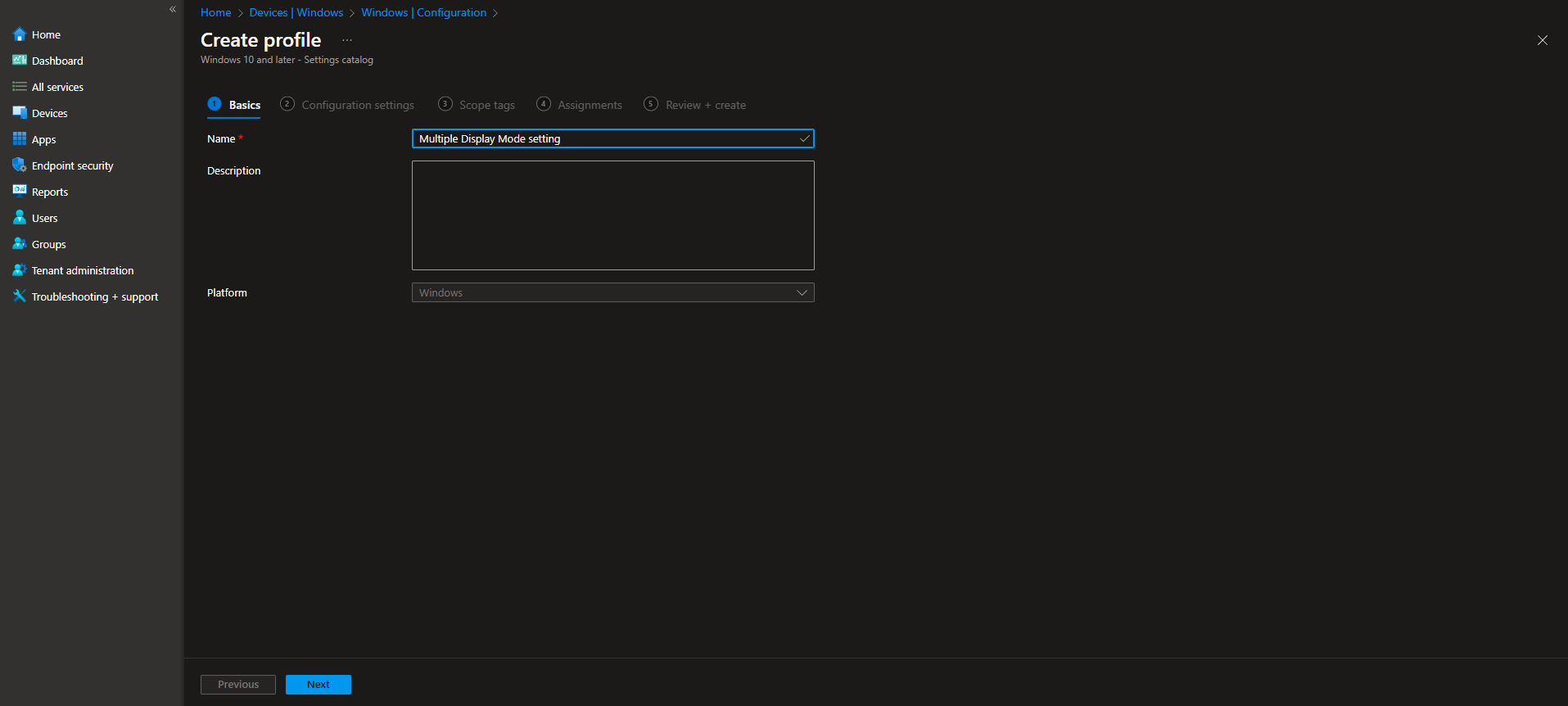Image resolution: width=1568 pixels, height=706 pixels.
Task: Open the Devices | Windows breadcrumb
Action: point(296,12)
